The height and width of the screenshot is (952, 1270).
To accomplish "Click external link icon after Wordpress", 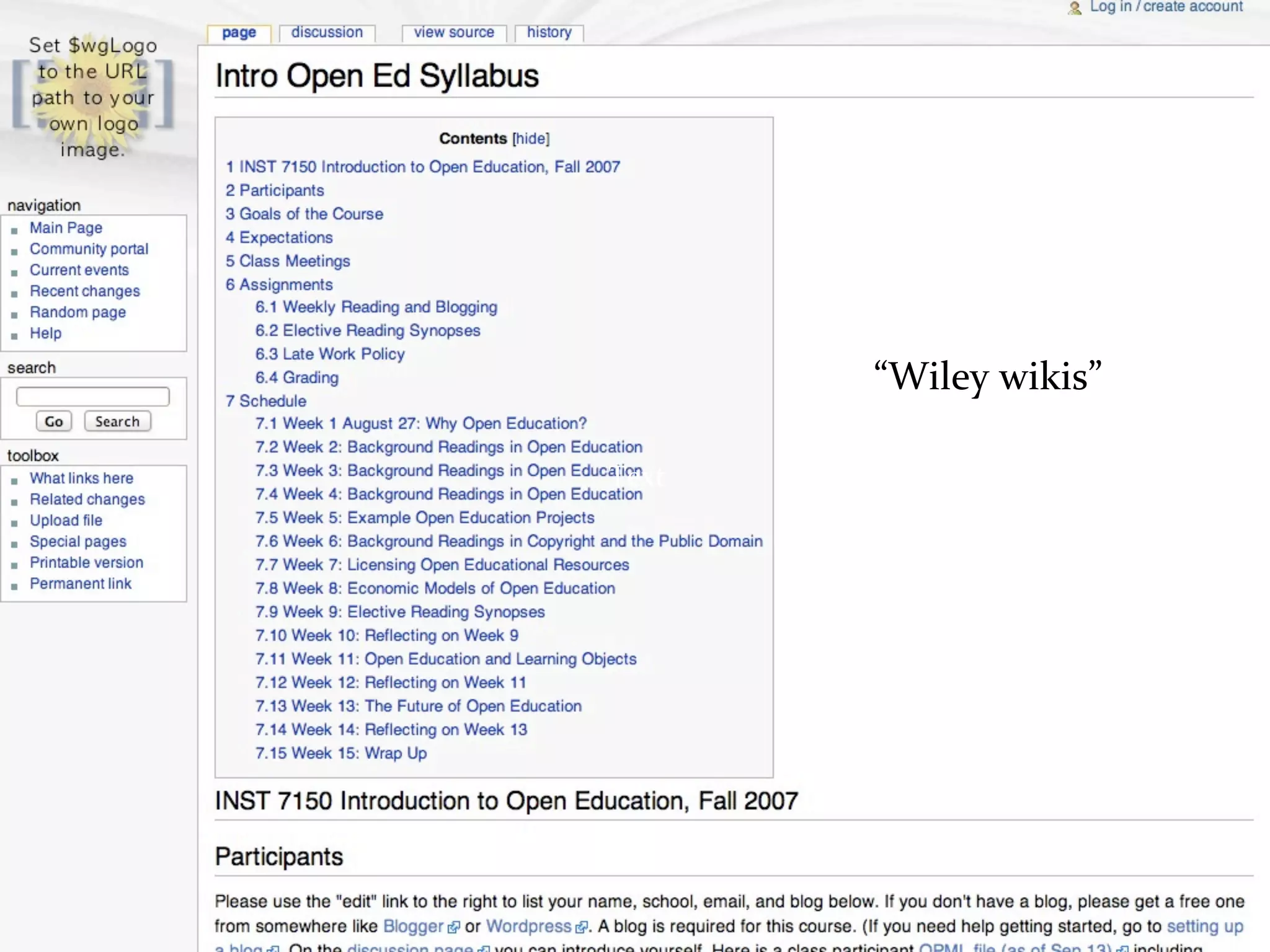I will (x=581, y=927).
